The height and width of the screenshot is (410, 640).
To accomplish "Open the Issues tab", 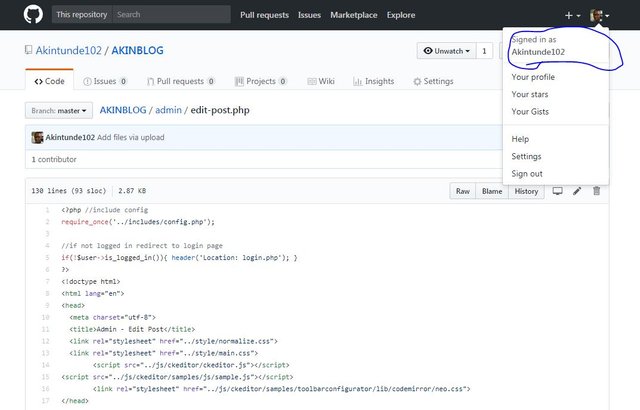I will 104,81.
